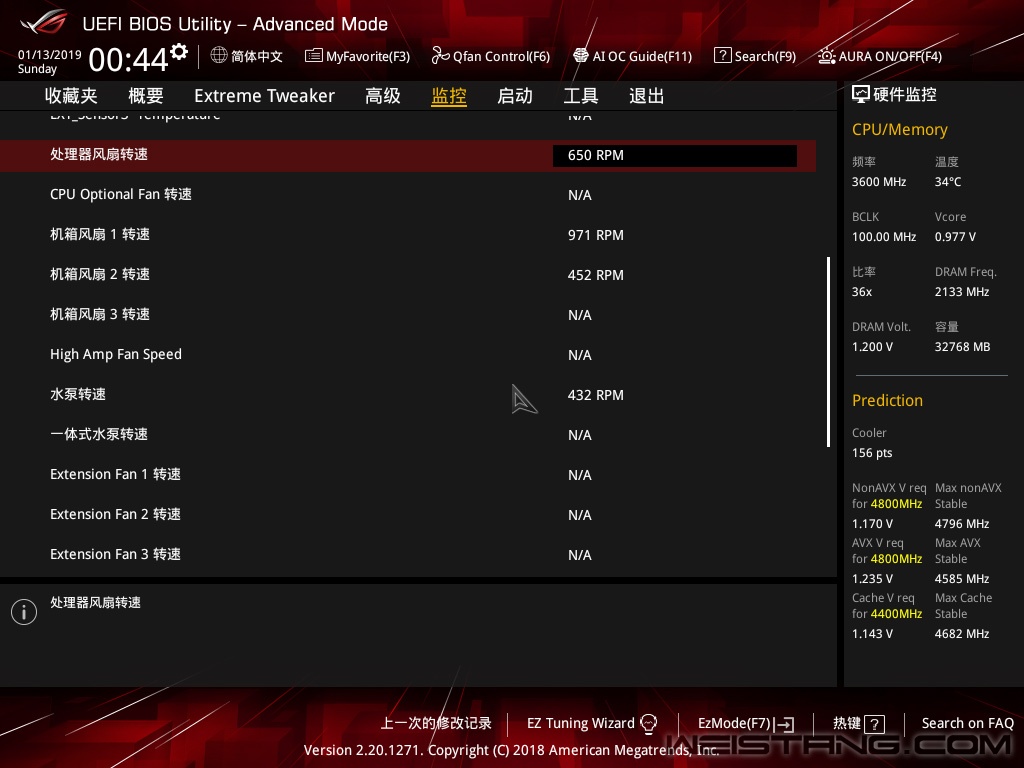Screen dimensions: 1024x768
Task: Click the 971 RPM value
Action: (x=596, y=235)
